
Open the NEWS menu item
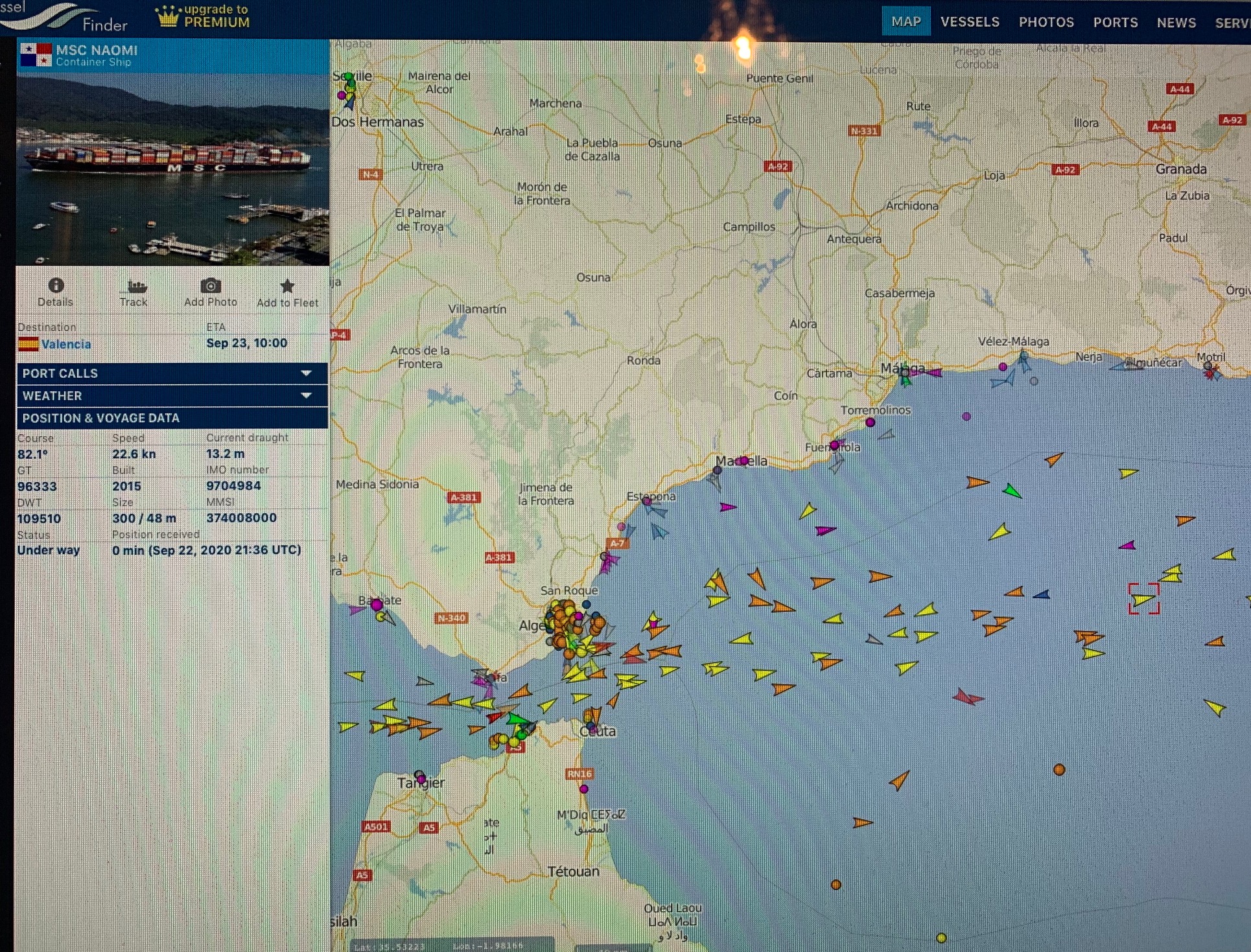click(x=1176, y=23)
